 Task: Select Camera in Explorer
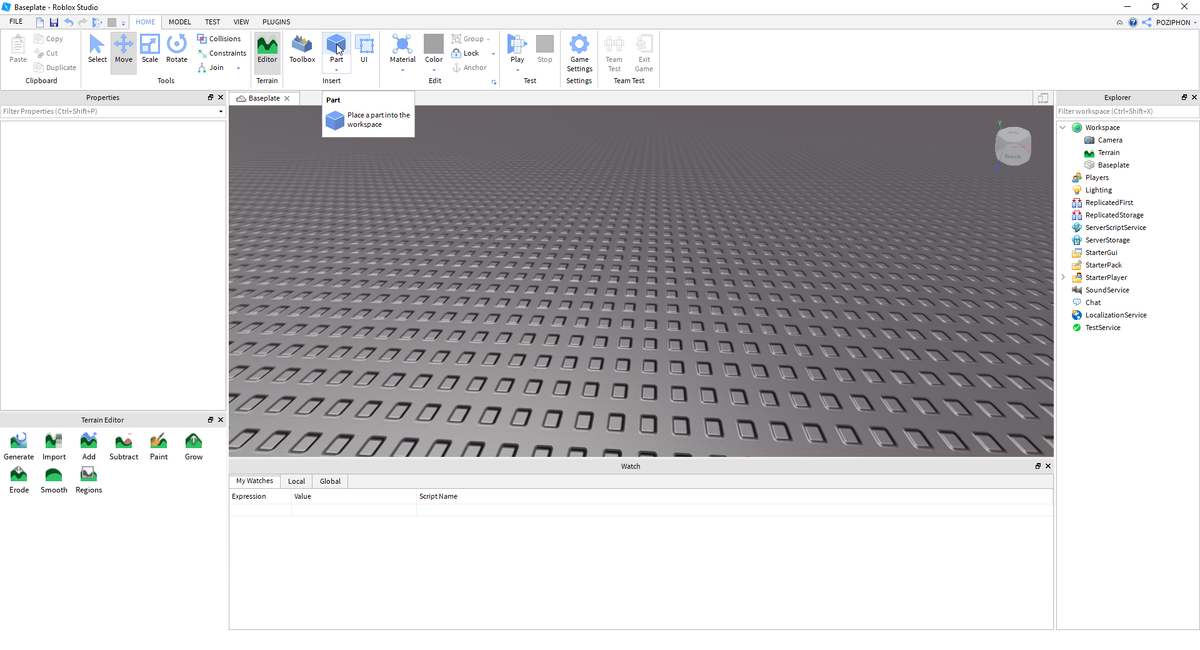pyautogui.click(x=1109, y=140)
